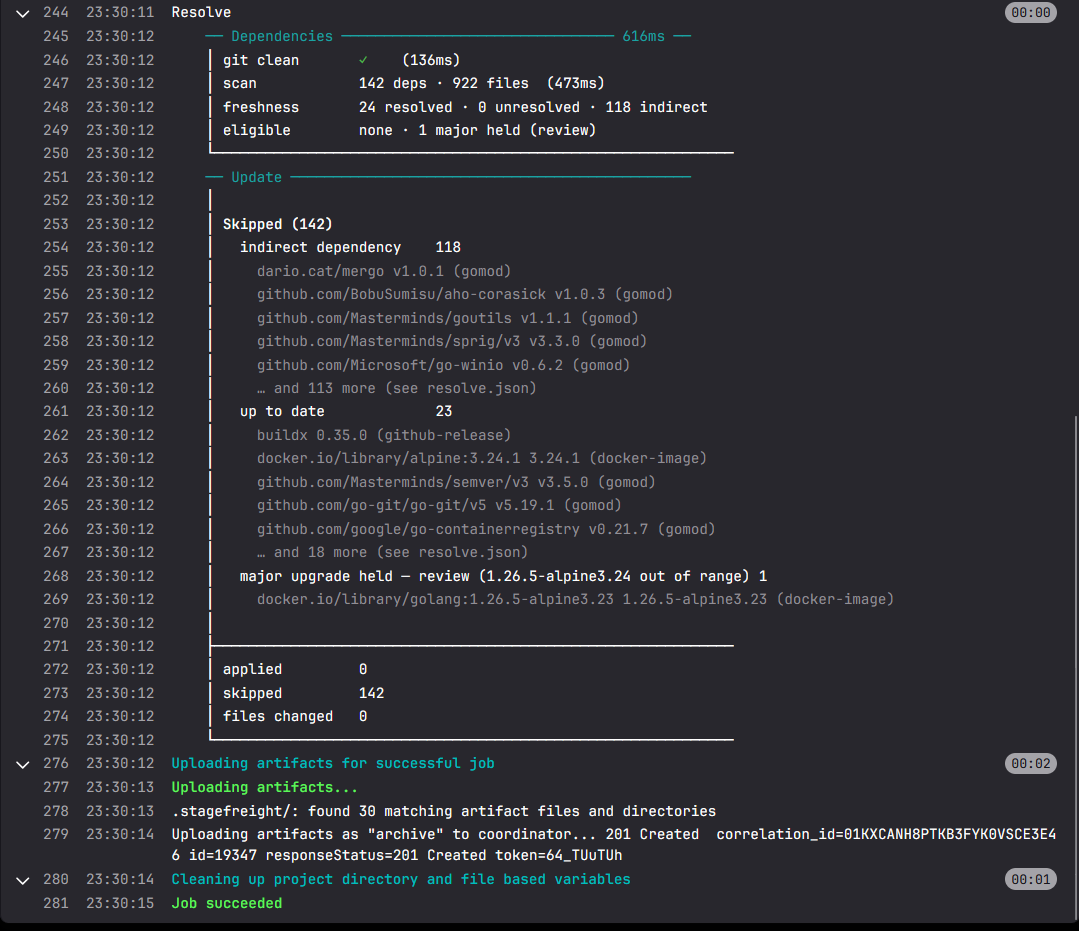Jump to log line number 276

click(x=56, y=763)
